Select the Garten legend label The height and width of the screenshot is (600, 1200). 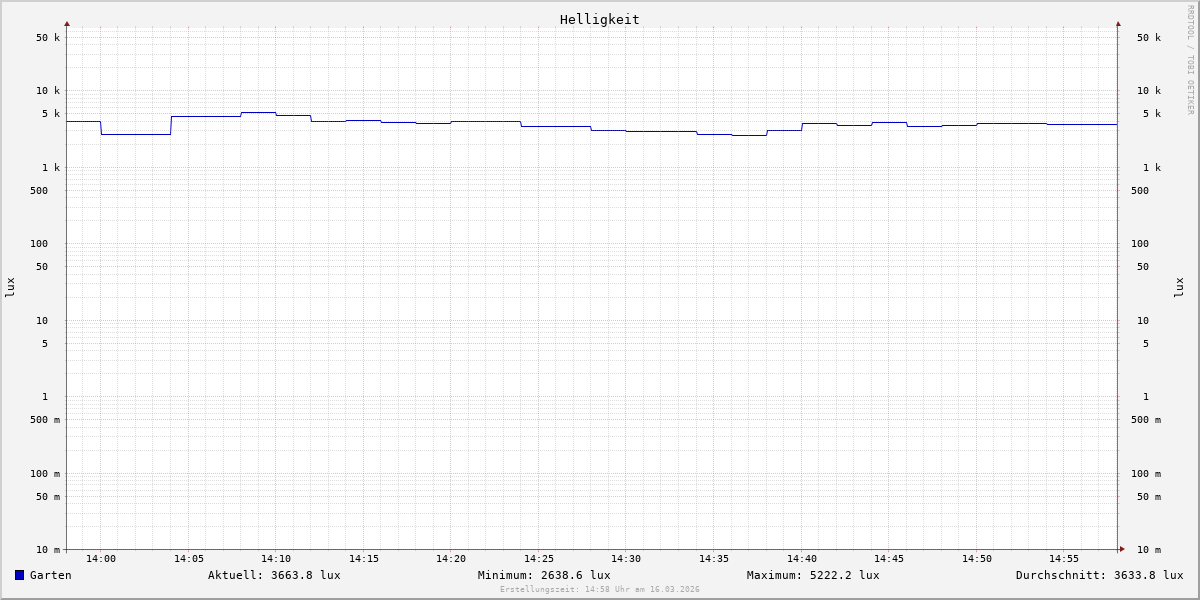coord(50,575)
